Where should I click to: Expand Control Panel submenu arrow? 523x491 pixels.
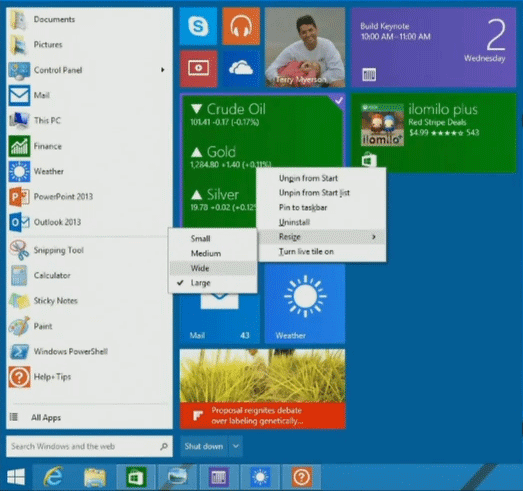pos(163,70)
